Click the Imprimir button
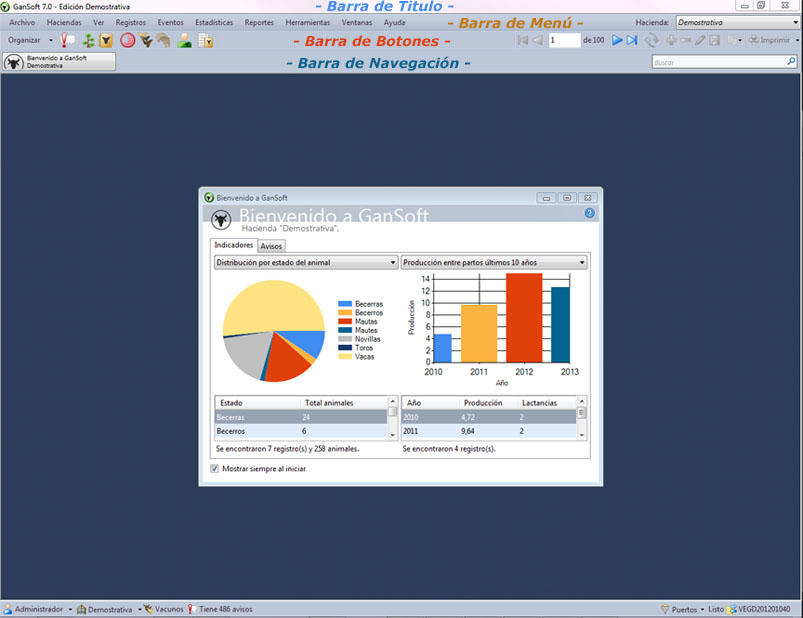This screenshot has width=803, height=618. coord(769,40)
